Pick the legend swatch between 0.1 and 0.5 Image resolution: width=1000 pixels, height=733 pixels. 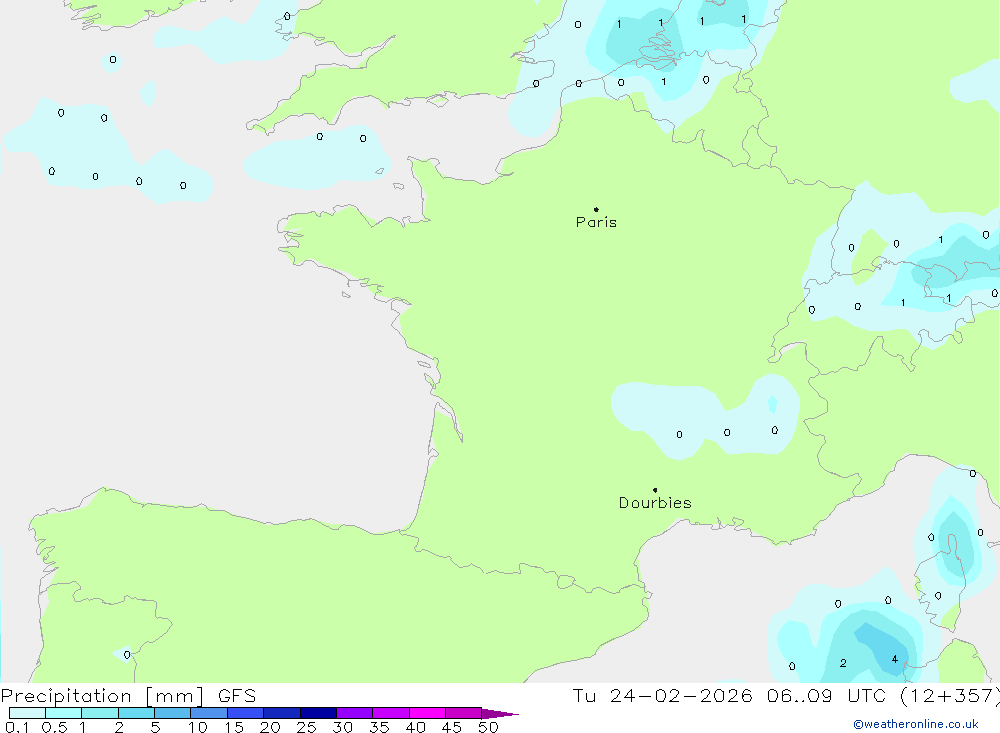point(27,713)
